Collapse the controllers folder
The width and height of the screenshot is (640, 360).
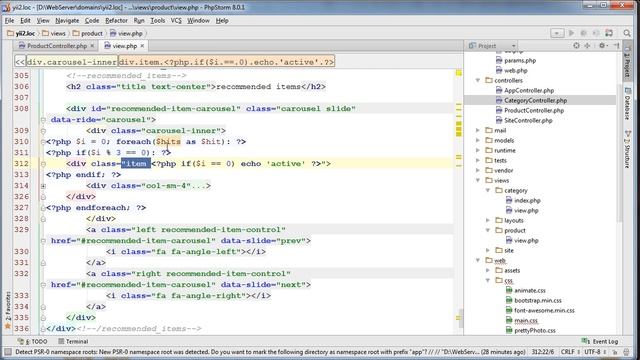point(478,80)
